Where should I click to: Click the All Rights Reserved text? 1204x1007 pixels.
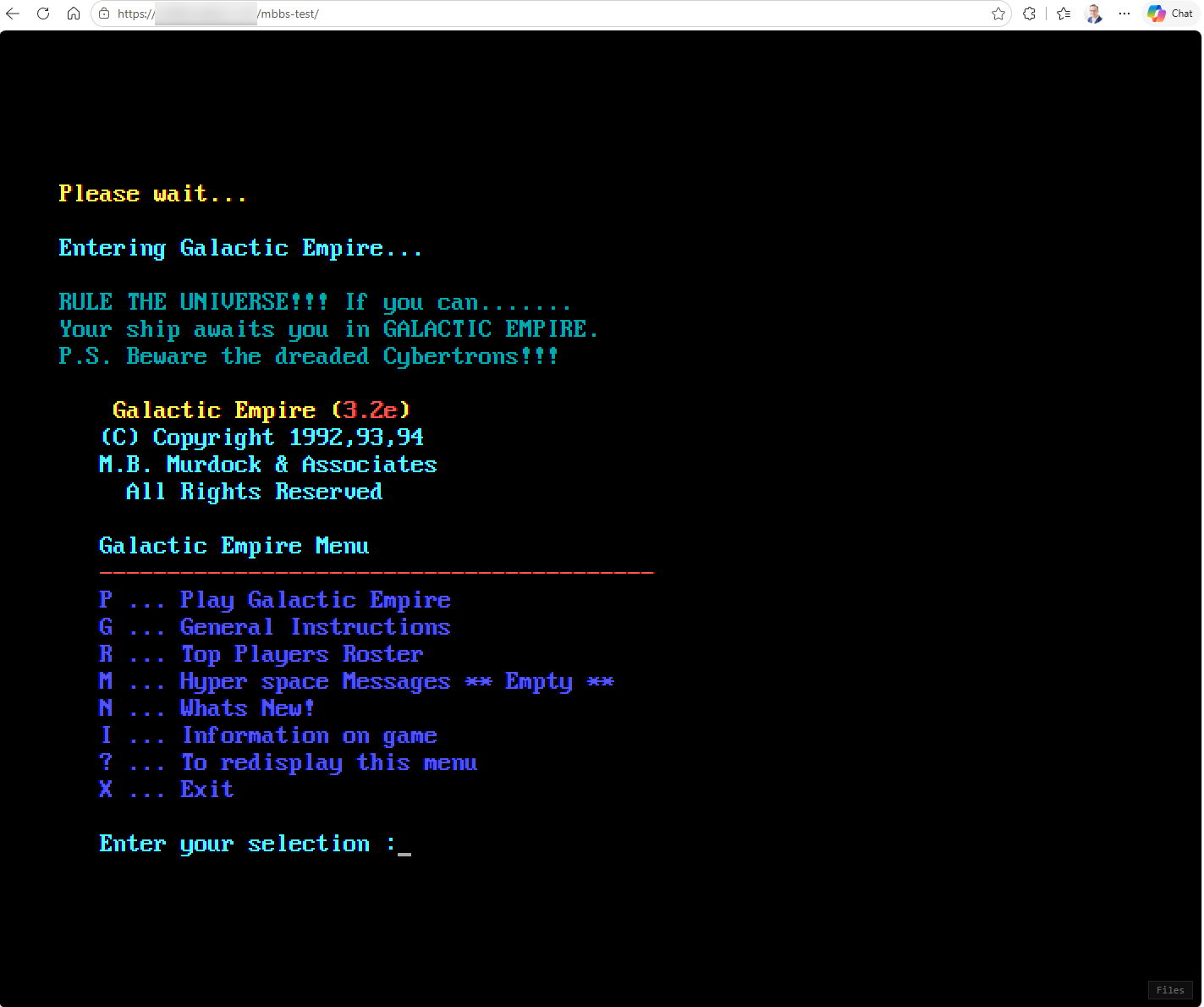[255, 492]
